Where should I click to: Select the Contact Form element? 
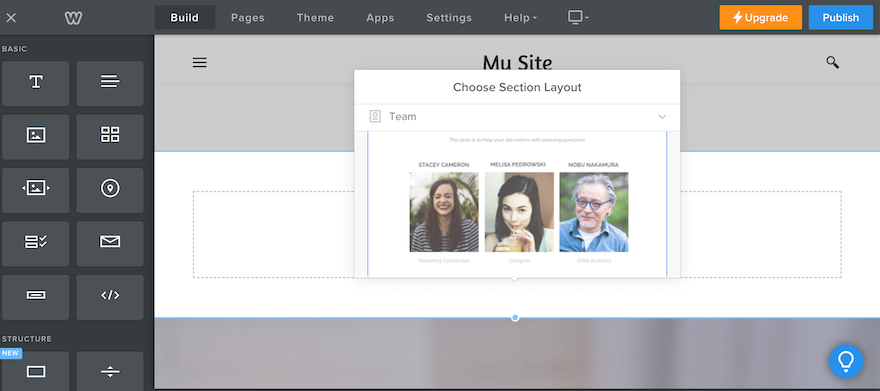tap(36, 243)
